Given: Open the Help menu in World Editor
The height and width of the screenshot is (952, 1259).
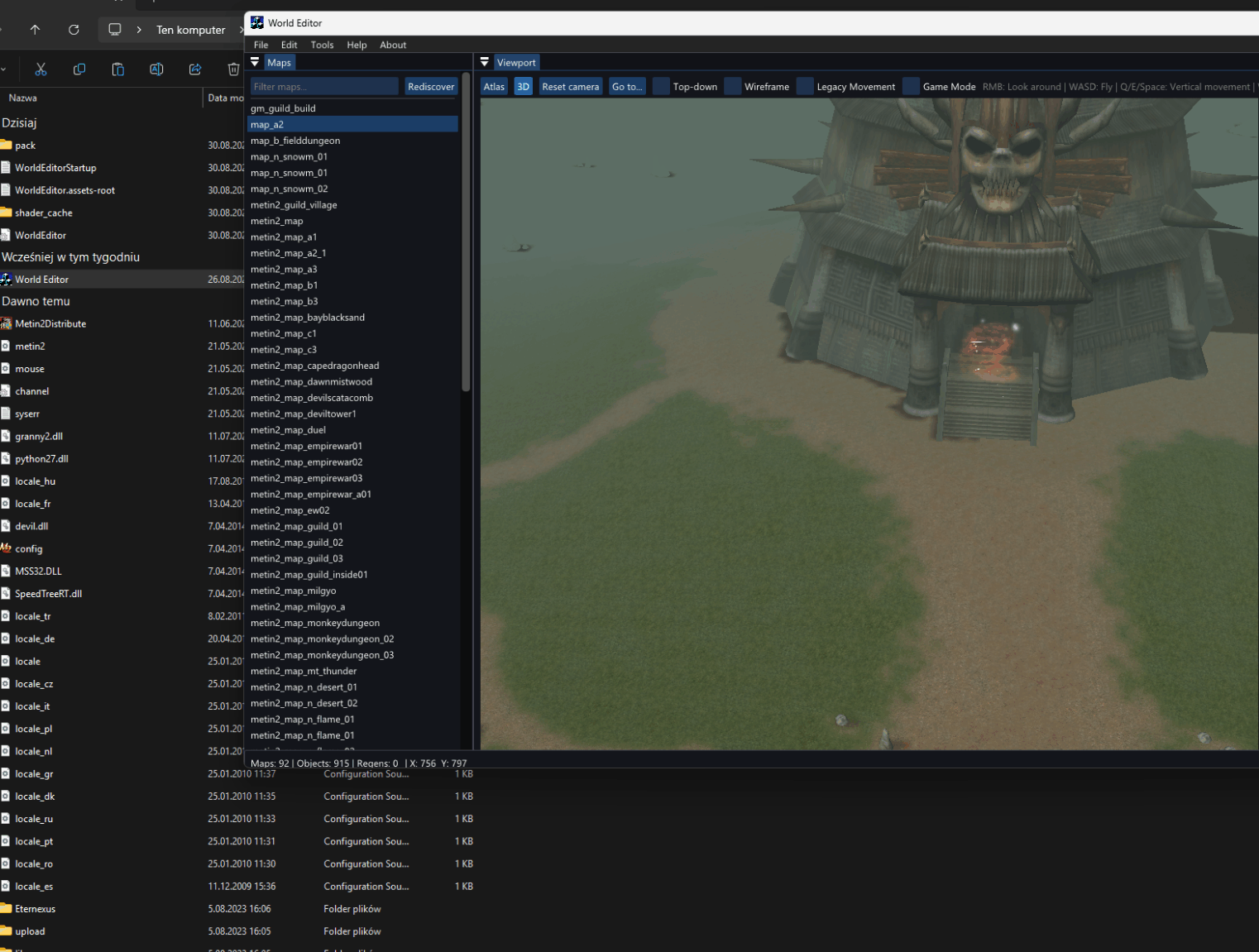Looking at the screenshot, I should pyautogui.click(x=357, y=45).
